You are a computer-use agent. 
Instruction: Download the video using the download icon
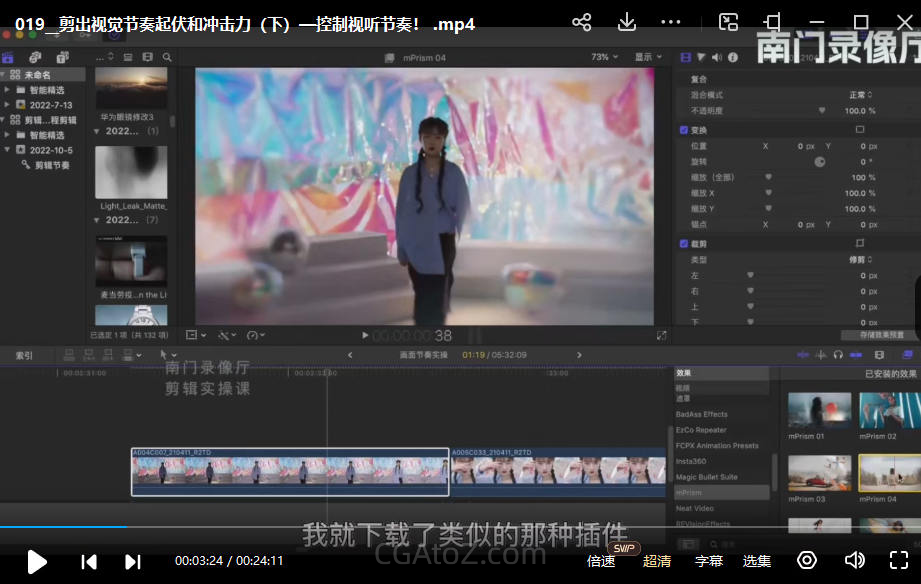[627, 22]
